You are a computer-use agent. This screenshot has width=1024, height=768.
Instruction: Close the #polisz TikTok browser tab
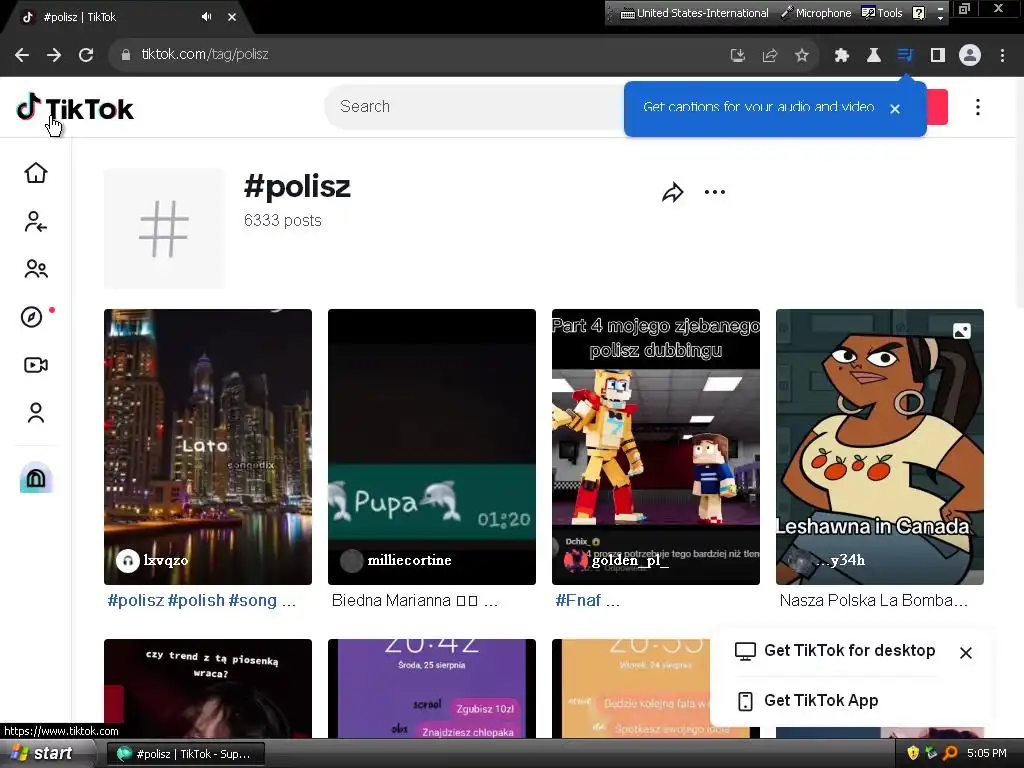(x=232, y=17)
